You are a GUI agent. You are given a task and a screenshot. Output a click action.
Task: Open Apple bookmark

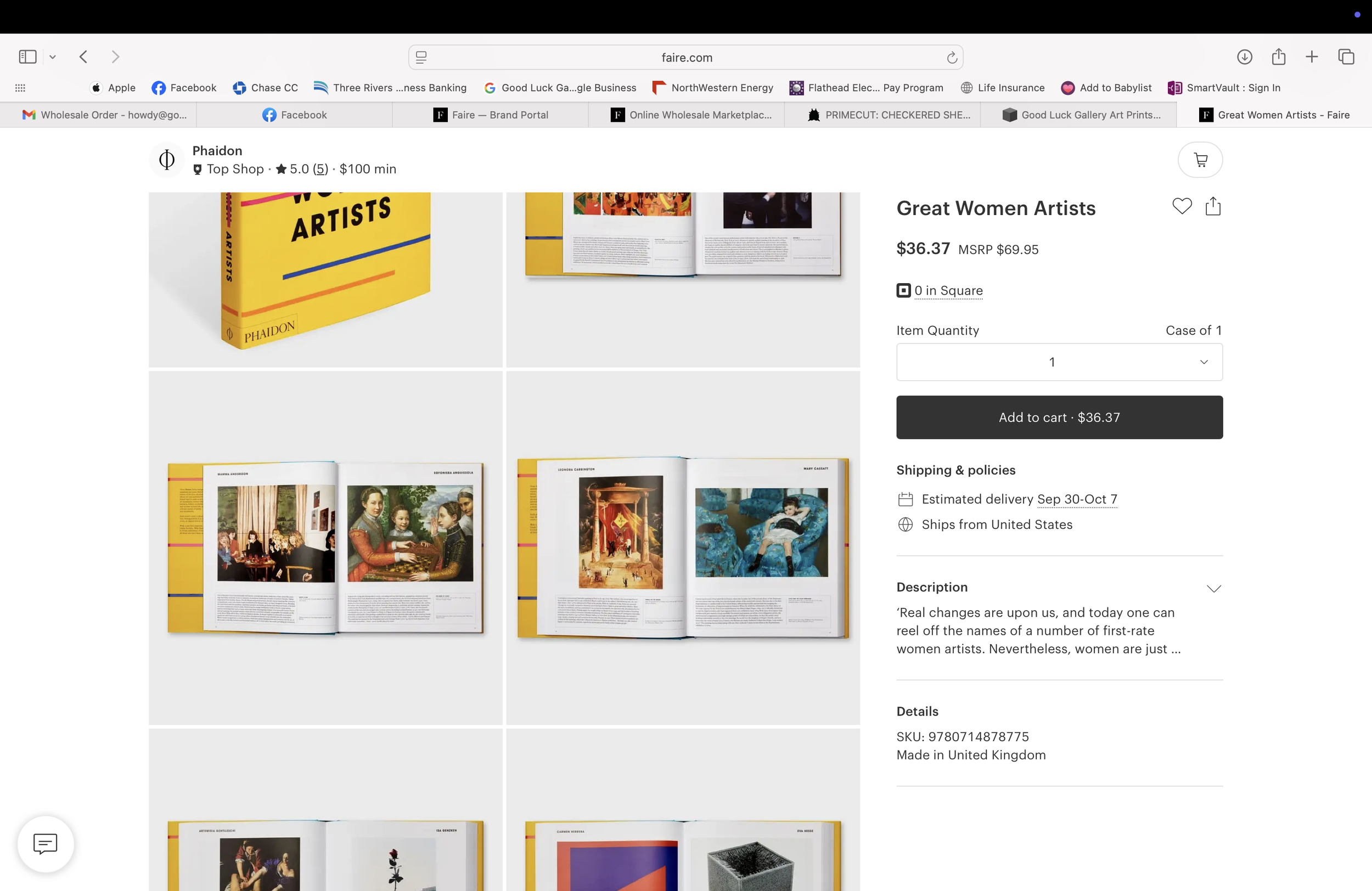(114, 88)
